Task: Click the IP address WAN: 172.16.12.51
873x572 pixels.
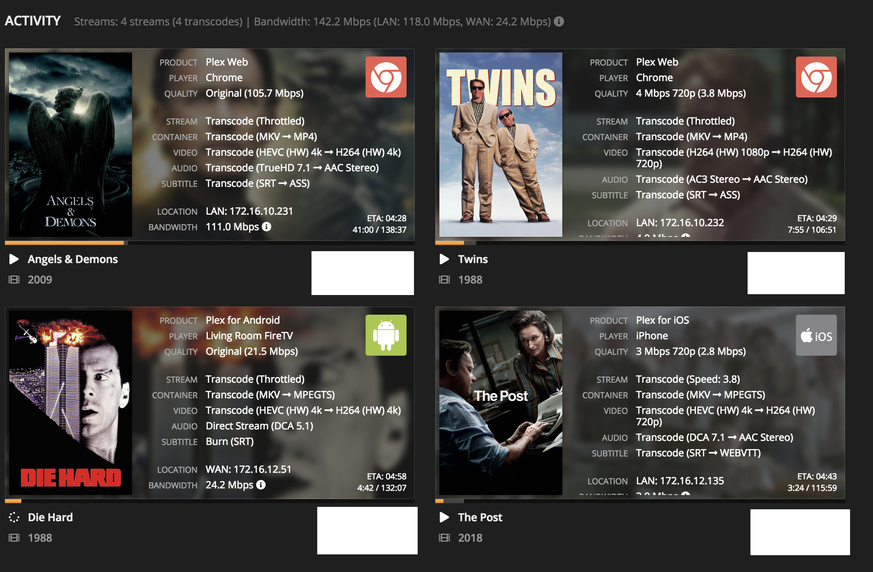Action: pos(248,469)
